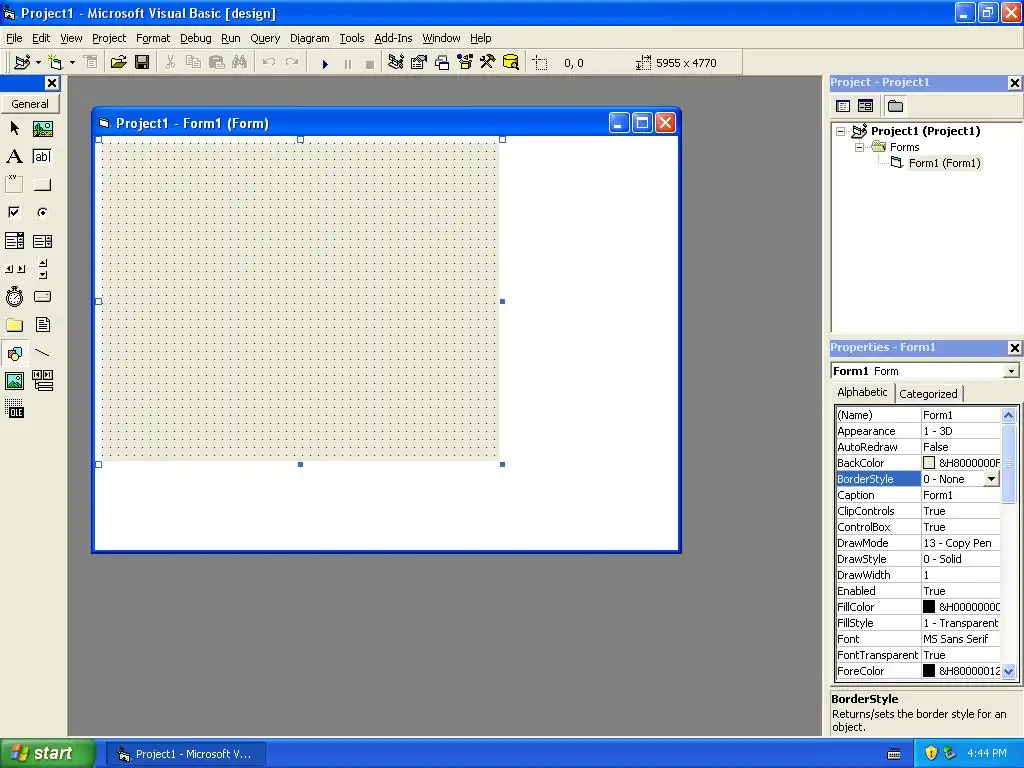Select the FileListBox control tool
1024x768 pixels.
click(x=42, y=325)
